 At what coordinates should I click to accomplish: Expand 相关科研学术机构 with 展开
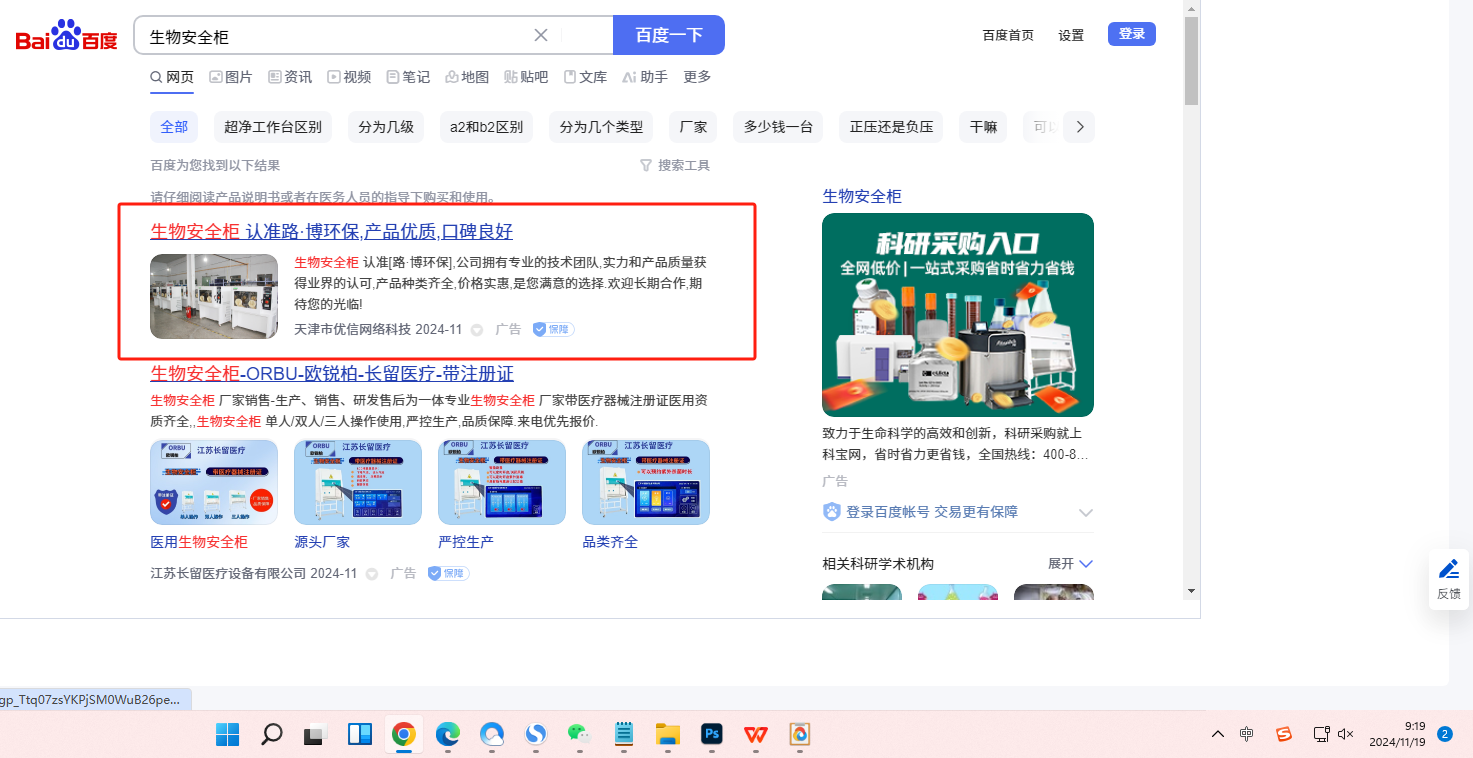(1071, 564)
